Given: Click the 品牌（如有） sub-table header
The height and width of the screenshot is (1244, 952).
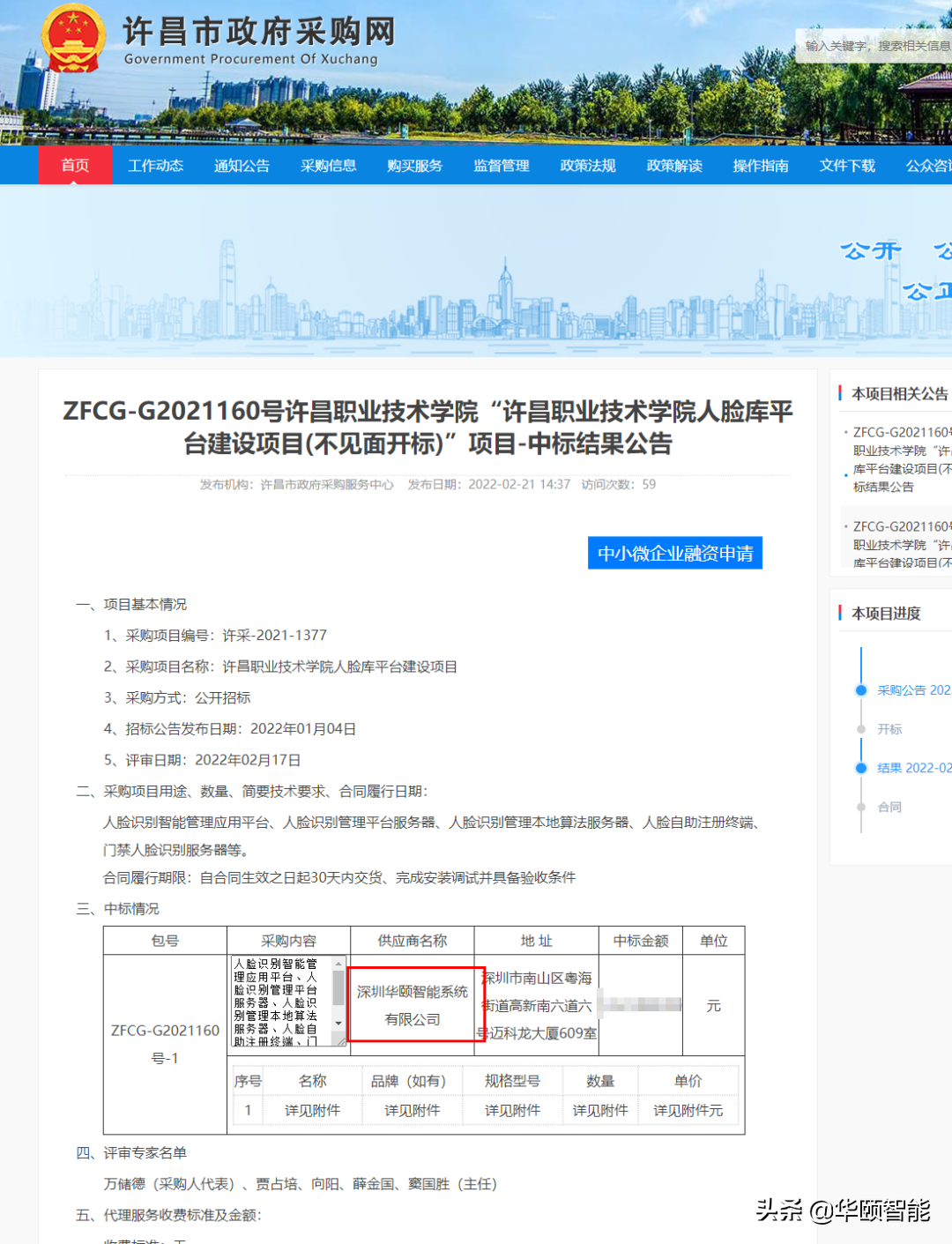Looking at the screenshot, I should [412, 1081].
